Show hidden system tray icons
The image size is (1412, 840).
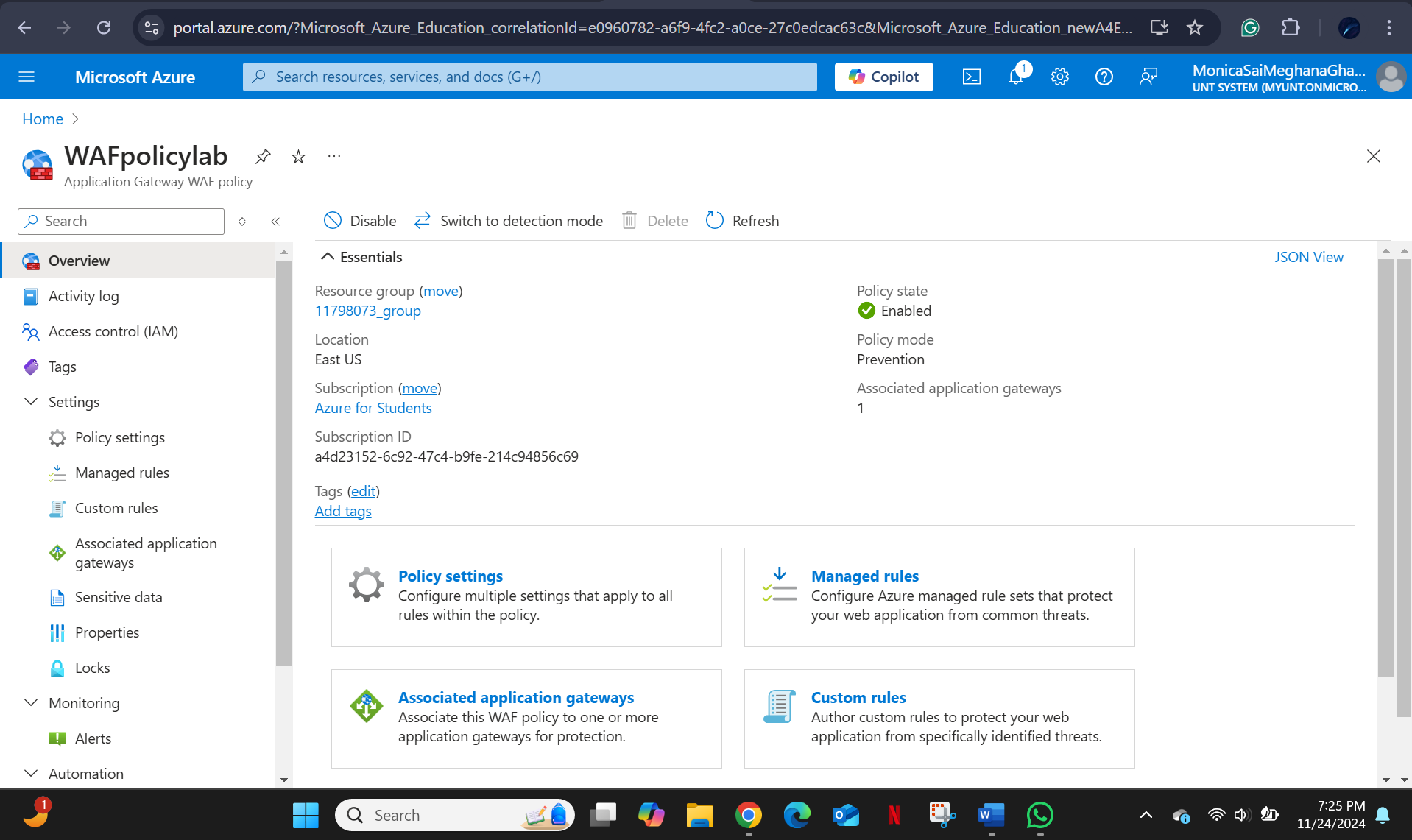pyautogui.click(x=1146, y=815)
